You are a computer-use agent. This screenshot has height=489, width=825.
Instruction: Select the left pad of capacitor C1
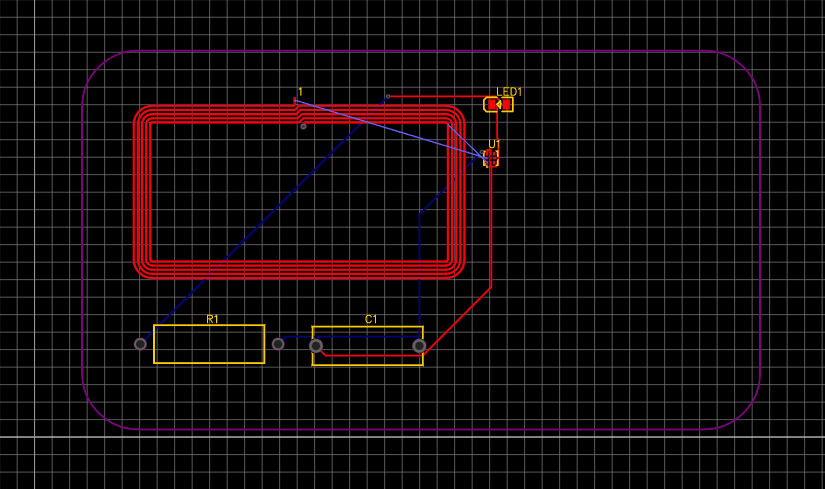[x=316, y=346]
